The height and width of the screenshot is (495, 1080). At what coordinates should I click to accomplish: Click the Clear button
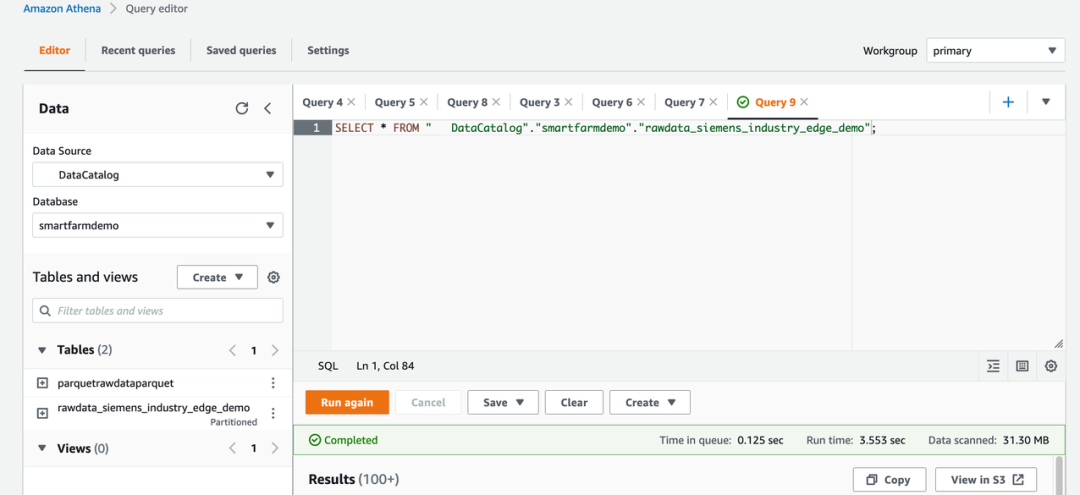click(574, 402)
